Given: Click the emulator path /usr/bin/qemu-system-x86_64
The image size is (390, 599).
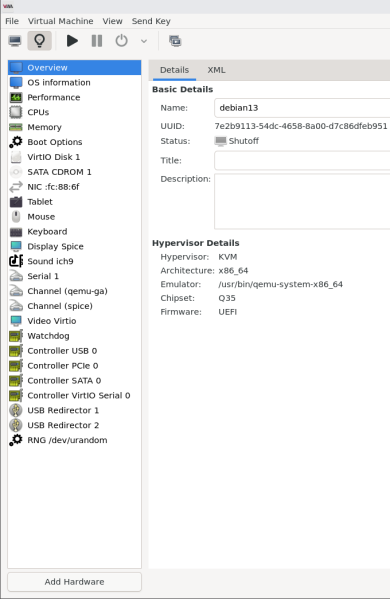Looking at the screenshot, I should (280, 284).
